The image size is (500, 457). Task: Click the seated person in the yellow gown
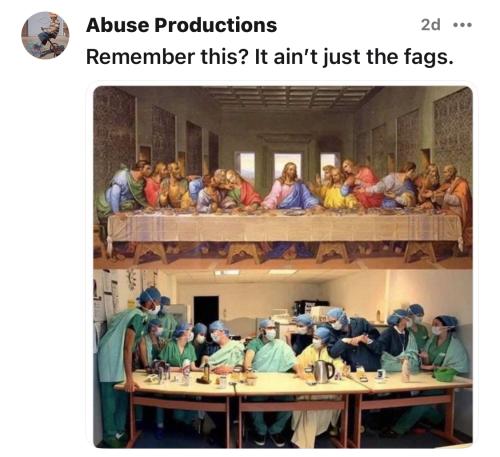coord(315,383)
